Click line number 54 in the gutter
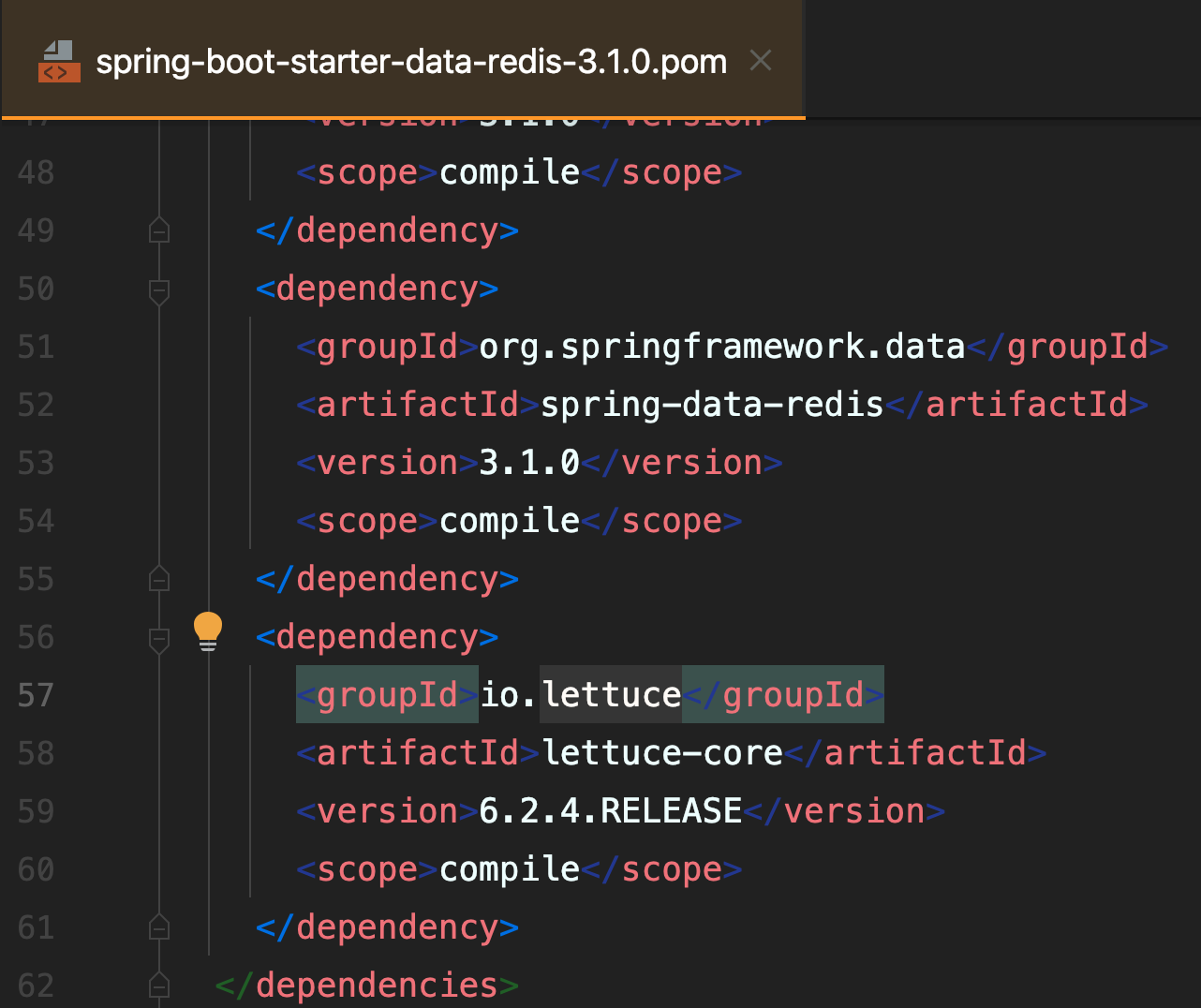 click(x=36, y=521)
